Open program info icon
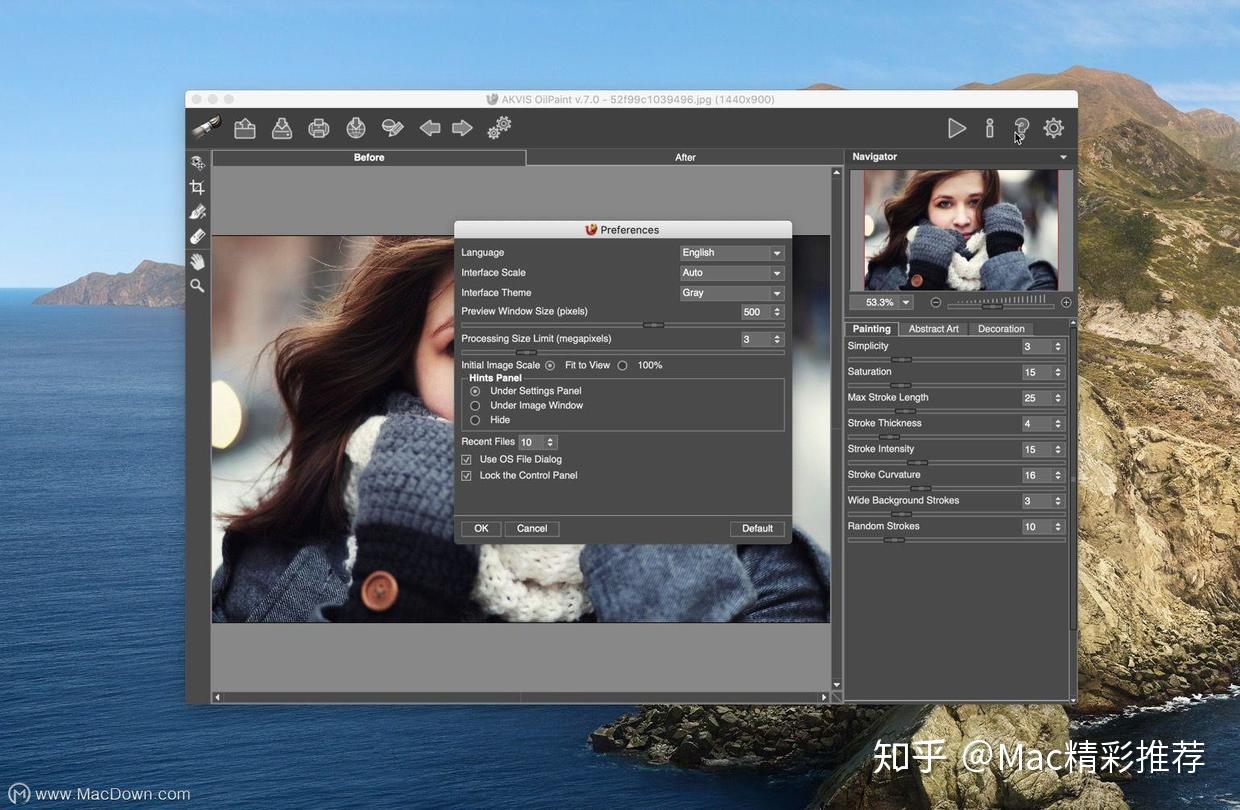 point(989,128)
